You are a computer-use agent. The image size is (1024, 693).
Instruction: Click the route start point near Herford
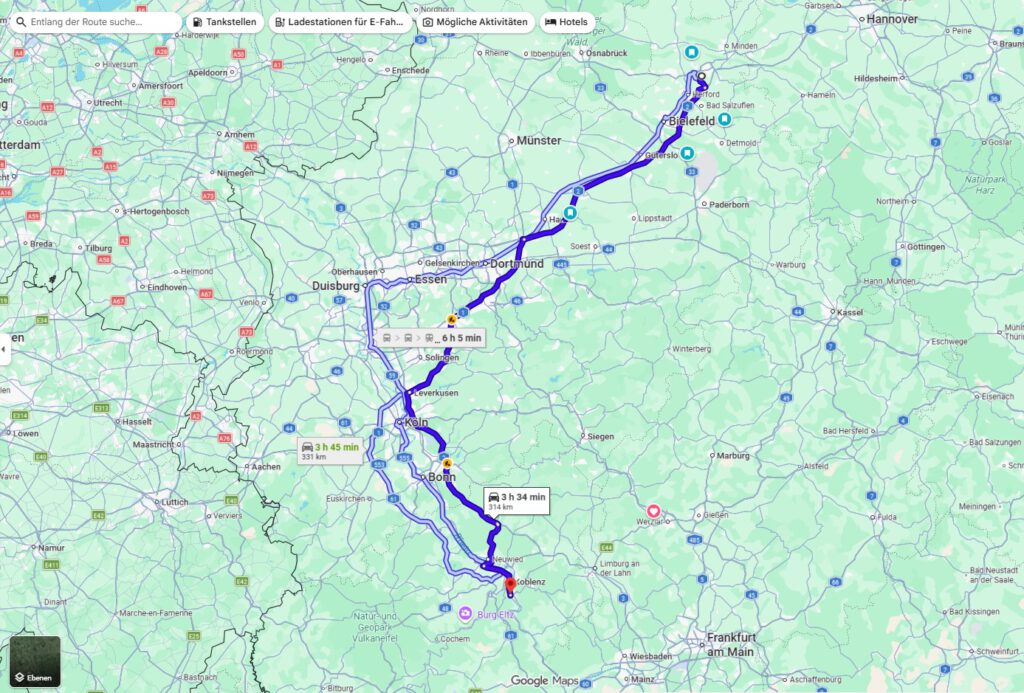[x=701, y=76]
